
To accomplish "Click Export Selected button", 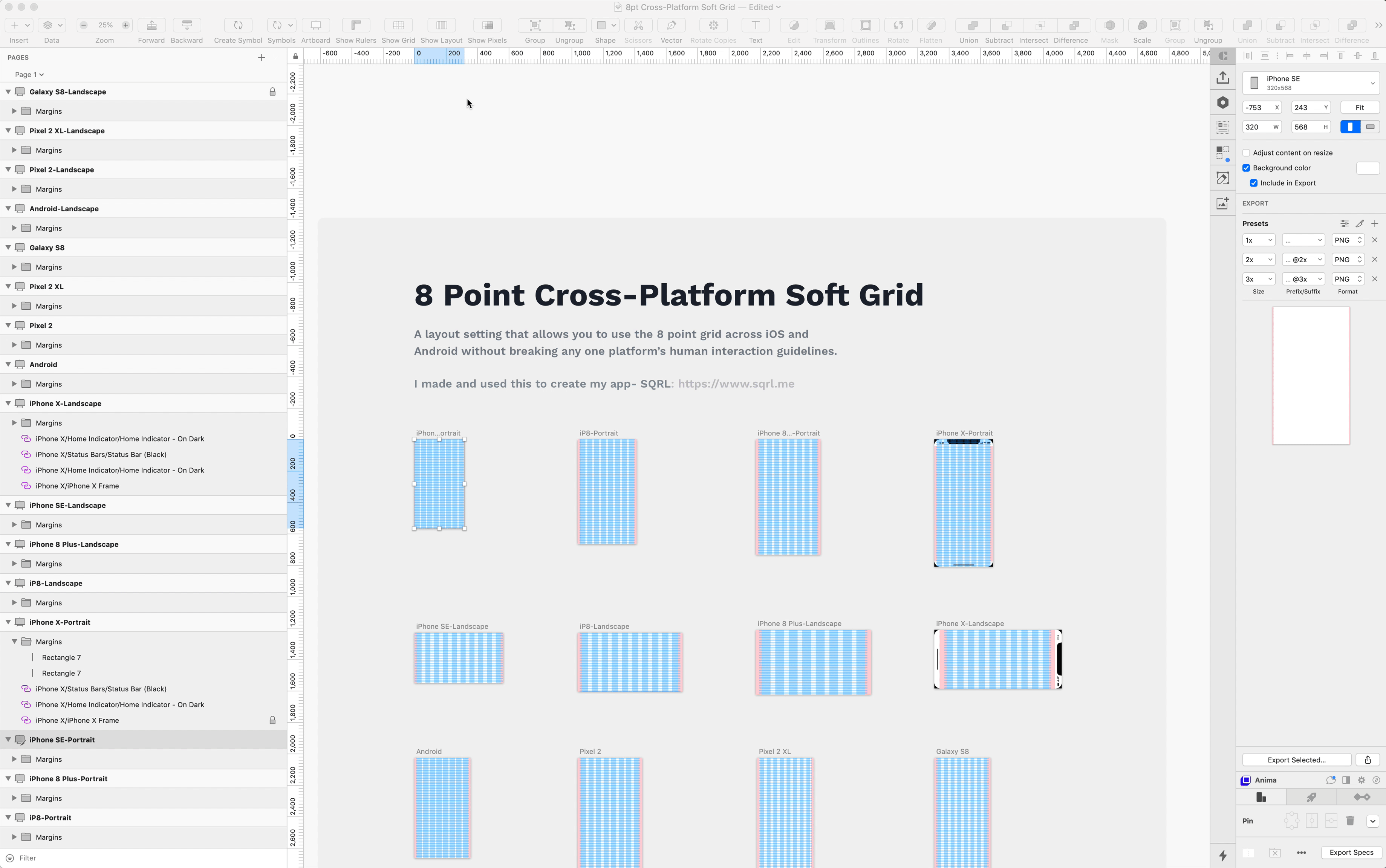I will coord(1296,759).
